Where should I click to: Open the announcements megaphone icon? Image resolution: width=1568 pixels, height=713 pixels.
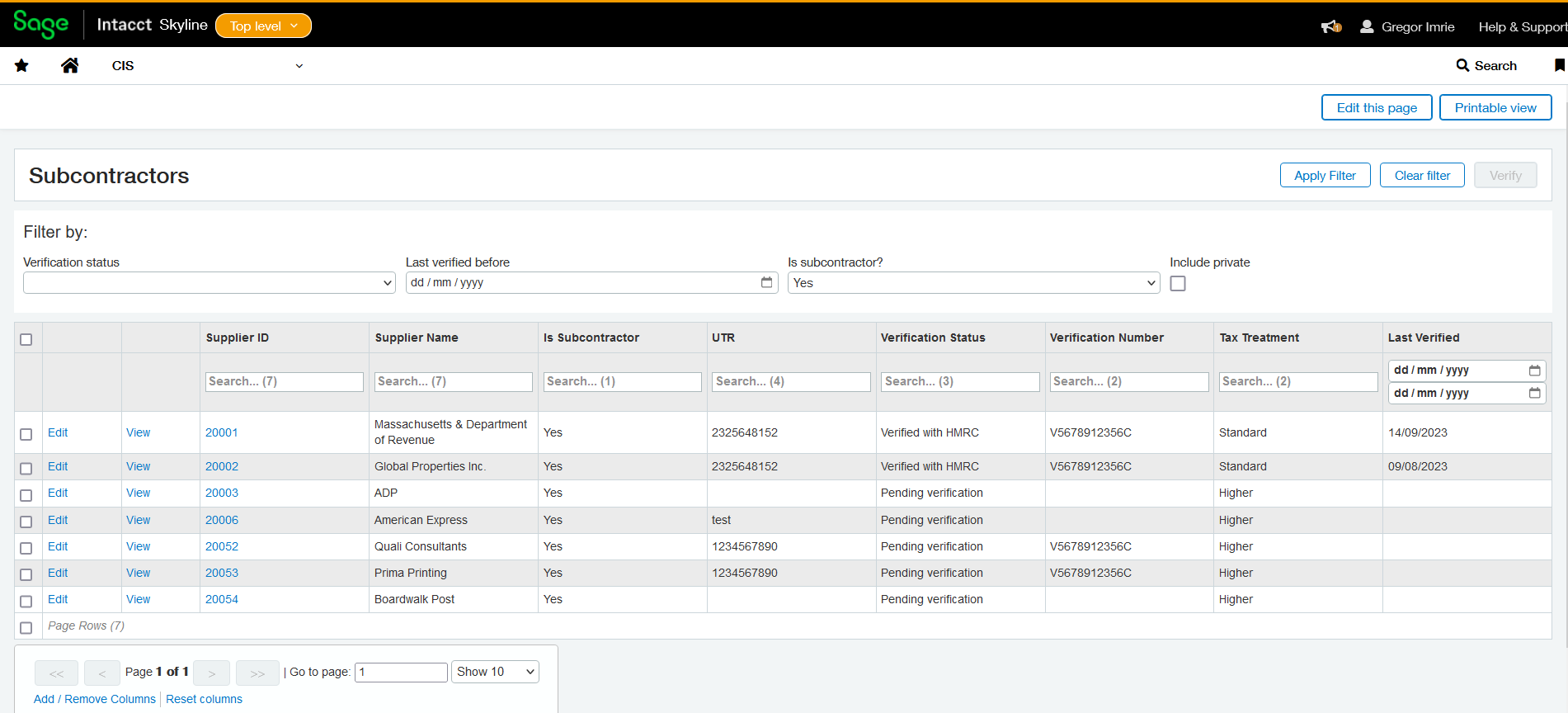pos(1330,27)
